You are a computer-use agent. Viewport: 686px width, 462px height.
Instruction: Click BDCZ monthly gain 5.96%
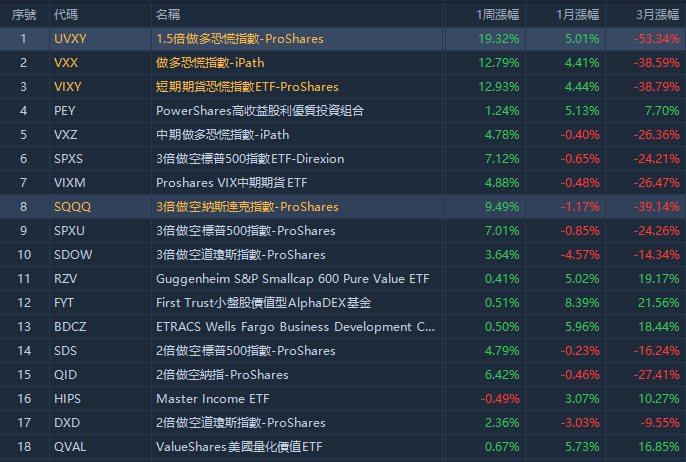click(582, 327)
